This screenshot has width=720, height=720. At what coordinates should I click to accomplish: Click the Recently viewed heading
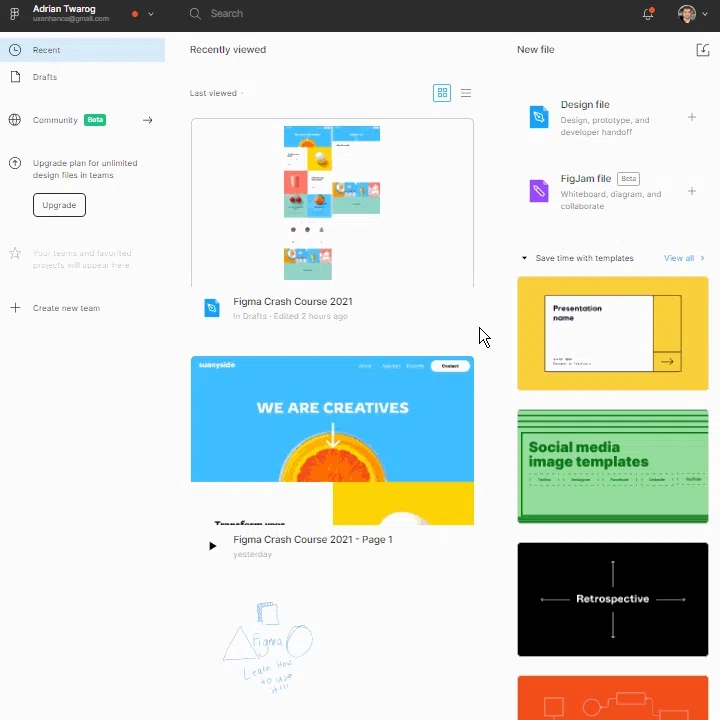coord(228,50)
